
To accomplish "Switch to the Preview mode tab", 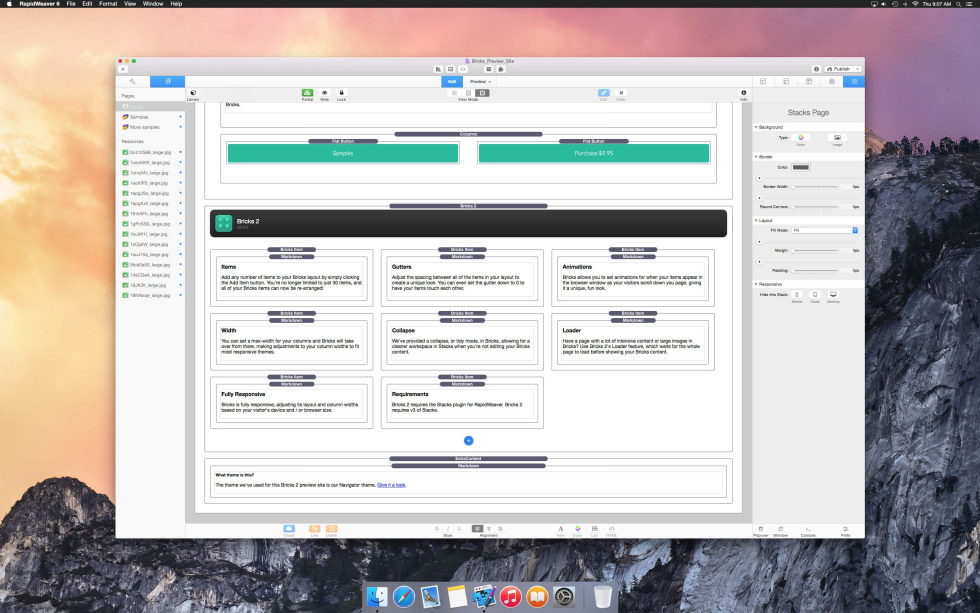I will click(480, 81).
